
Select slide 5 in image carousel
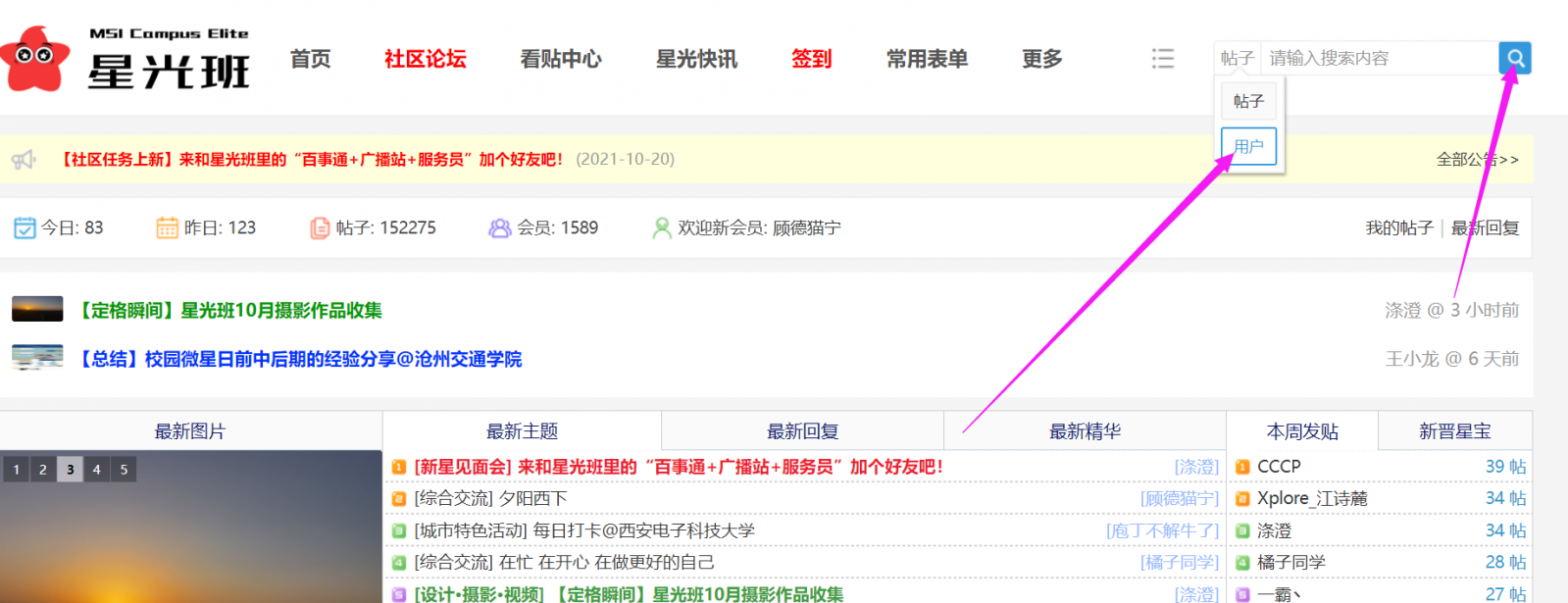tap(124, 469)
